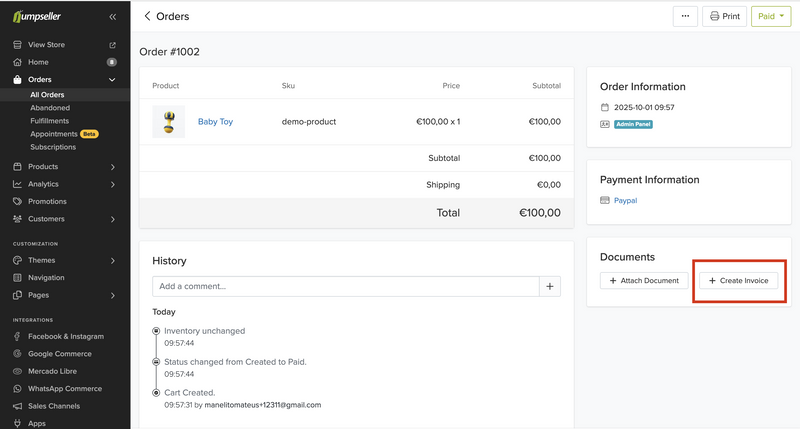Click the Add a comment field

345,286
